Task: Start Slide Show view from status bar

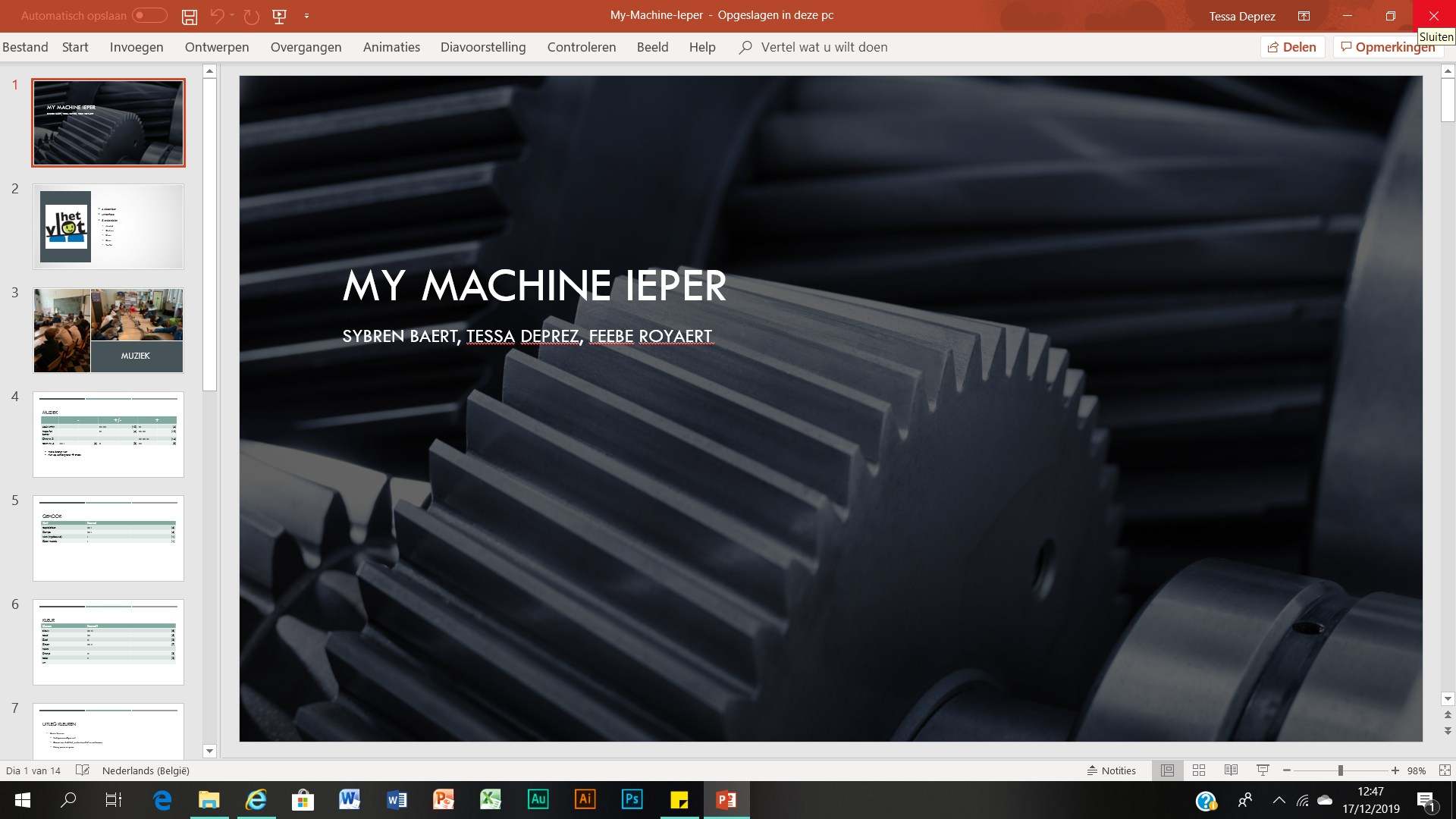Action: tap(1263, 770)
